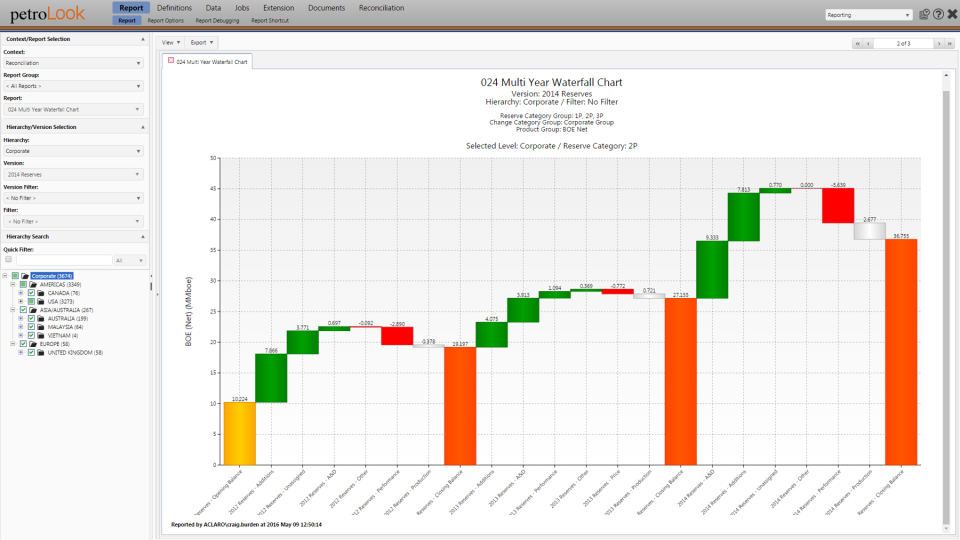Uncheck the UNITED KINGDOM checkbox

pyautogui.click(x=31, y=353)
